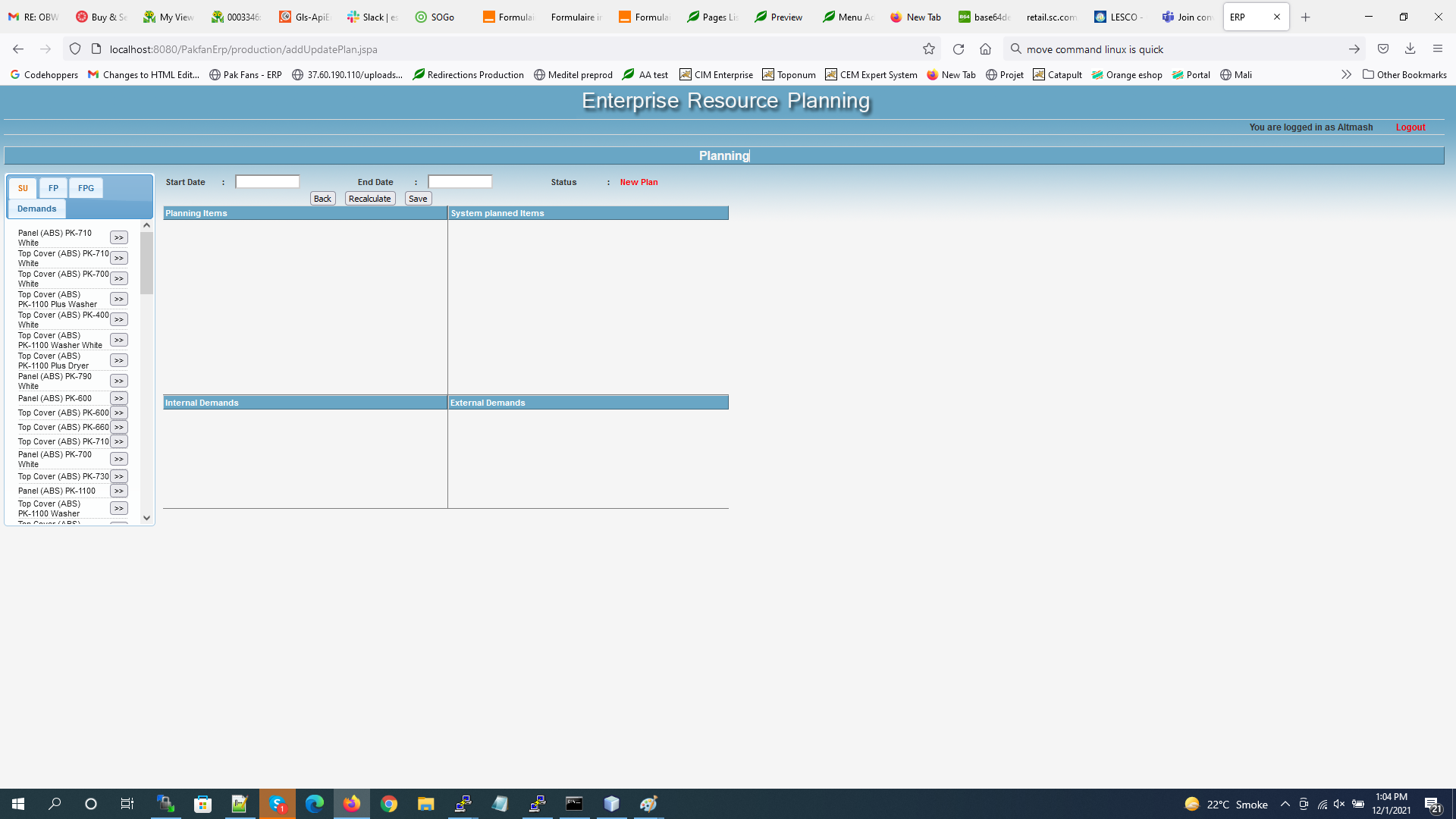
Task: Focus the Start Date input field
Action: [267, 182]
